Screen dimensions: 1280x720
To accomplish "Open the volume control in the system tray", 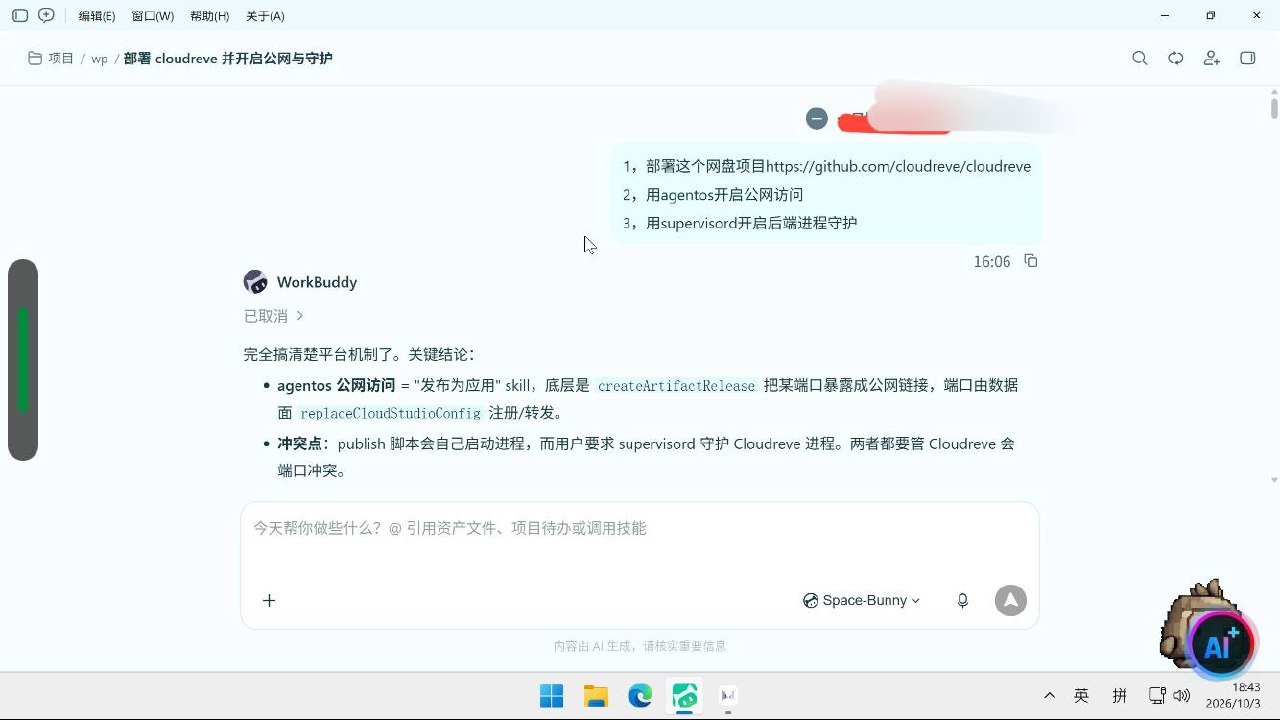I will click(1182, 695).
